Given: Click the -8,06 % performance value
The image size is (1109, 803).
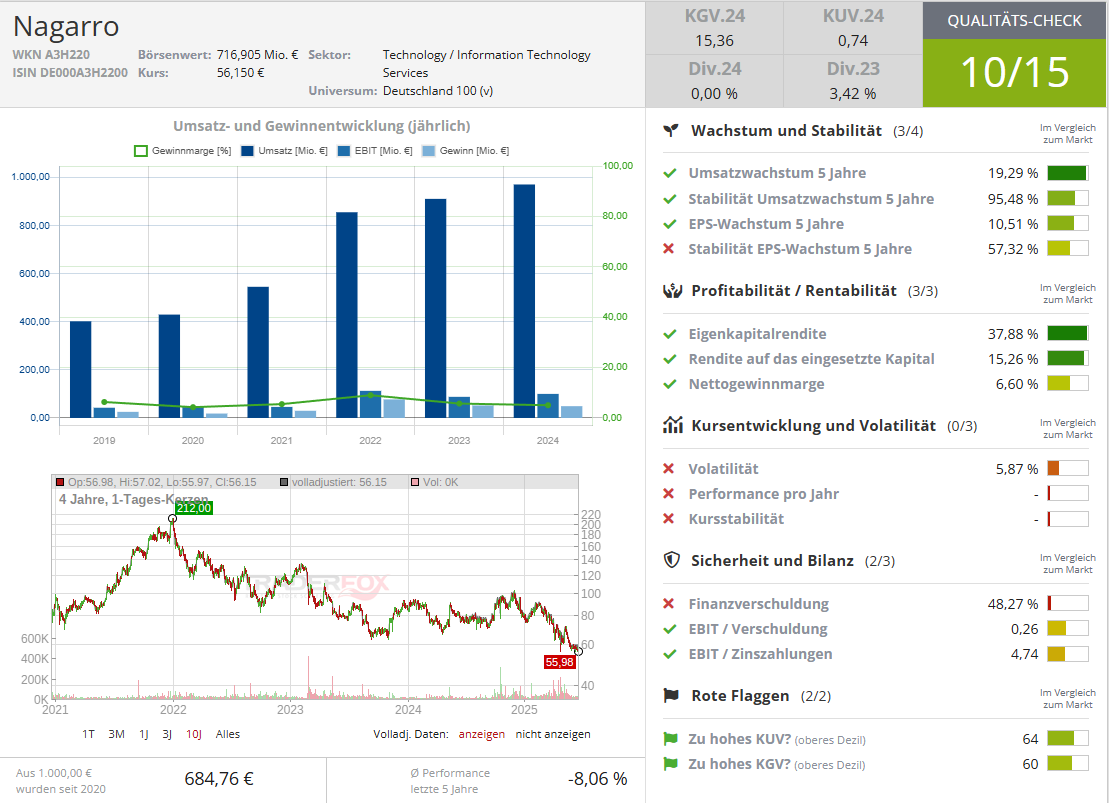Looking at the screenshot, I should pos(598,779).
